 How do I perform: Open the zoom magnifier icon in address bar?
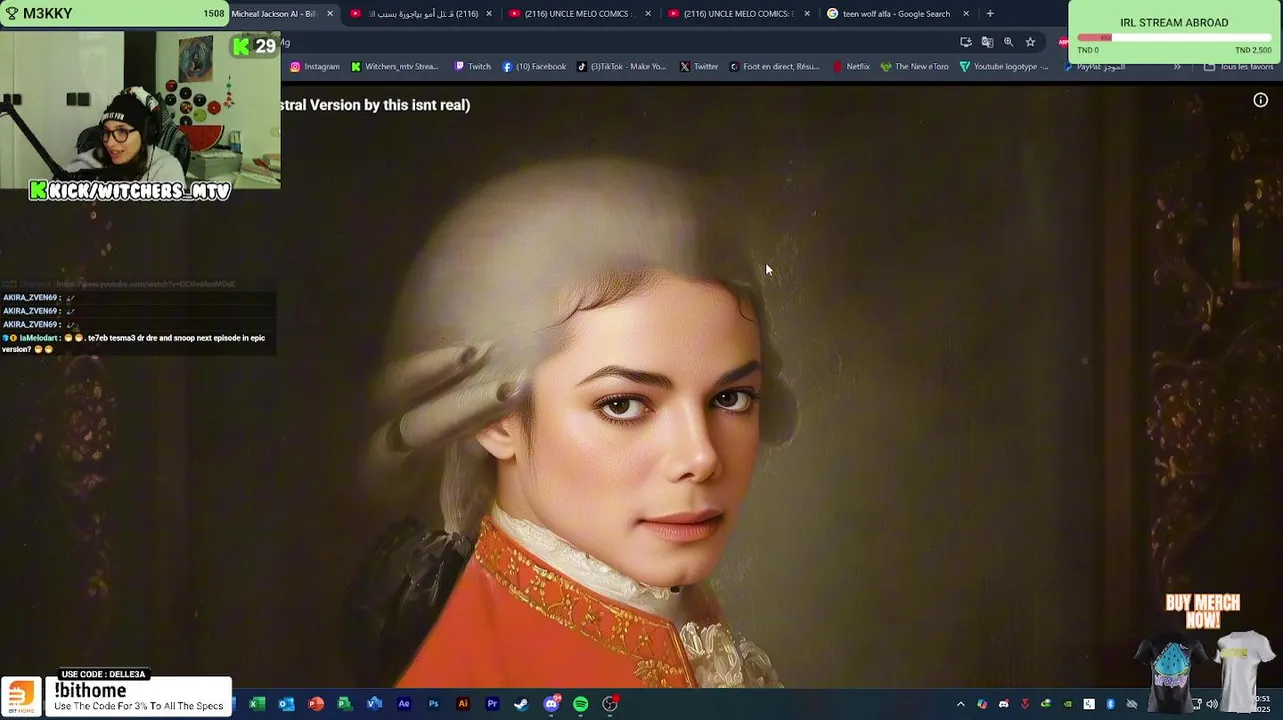point(1009,42)
